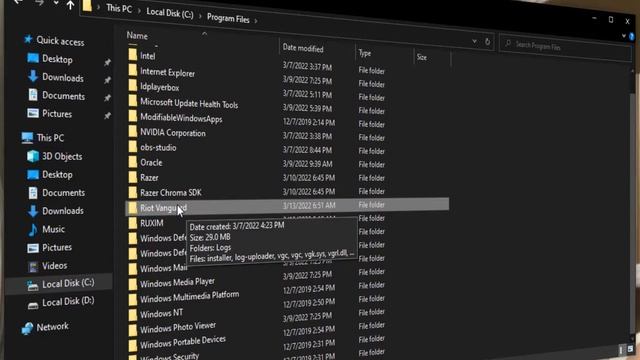Sort by Size column header
Screen dimensions: 640x360
(422, 58)
